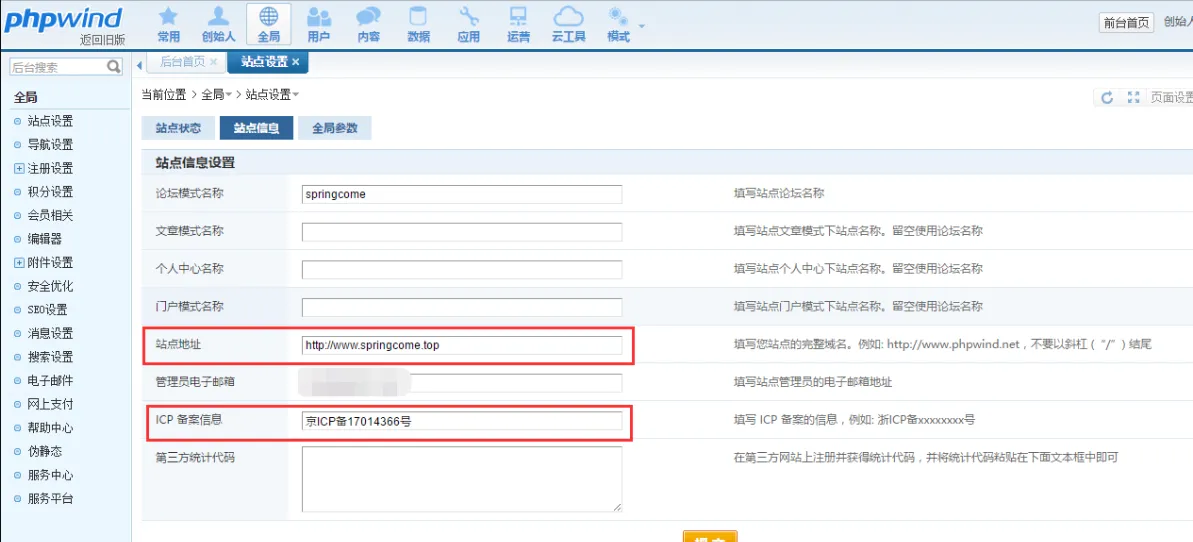Click the 文章模式名称 input field

[x=462, y=231]
